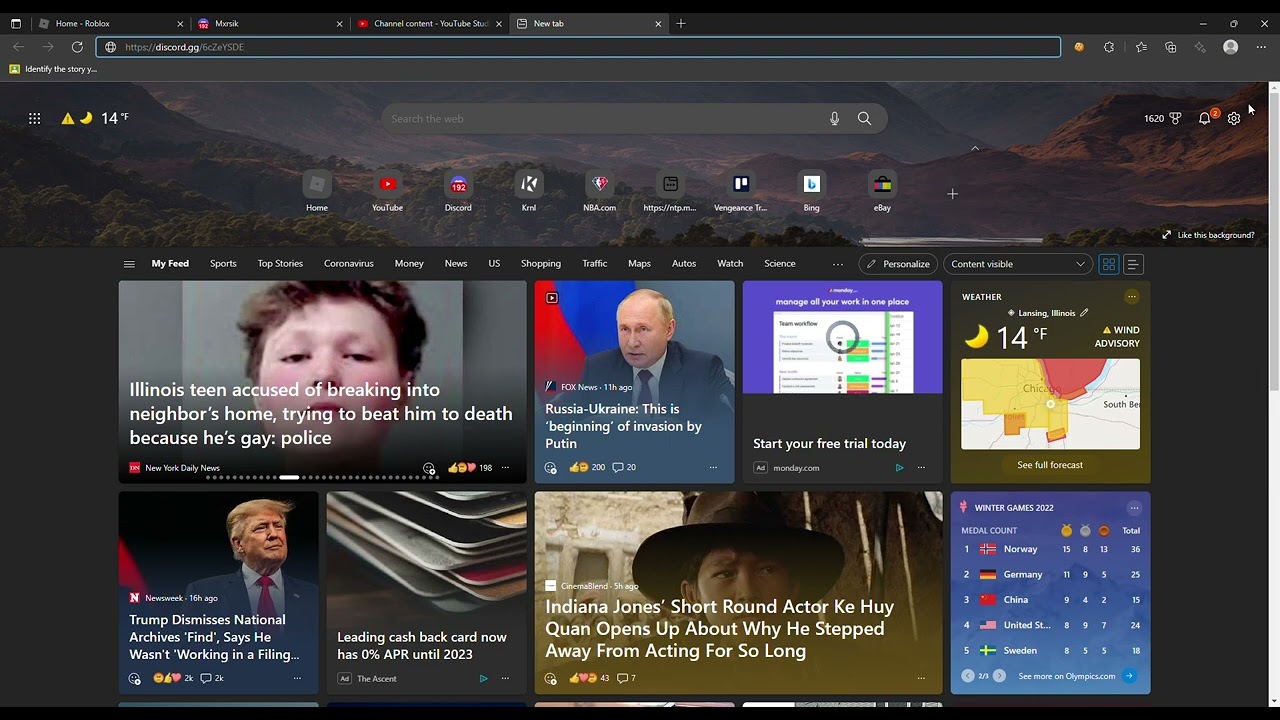Open the notifications bell
The height and width of the screenshot is (720, 1280).
click(x=1205, y=118)
